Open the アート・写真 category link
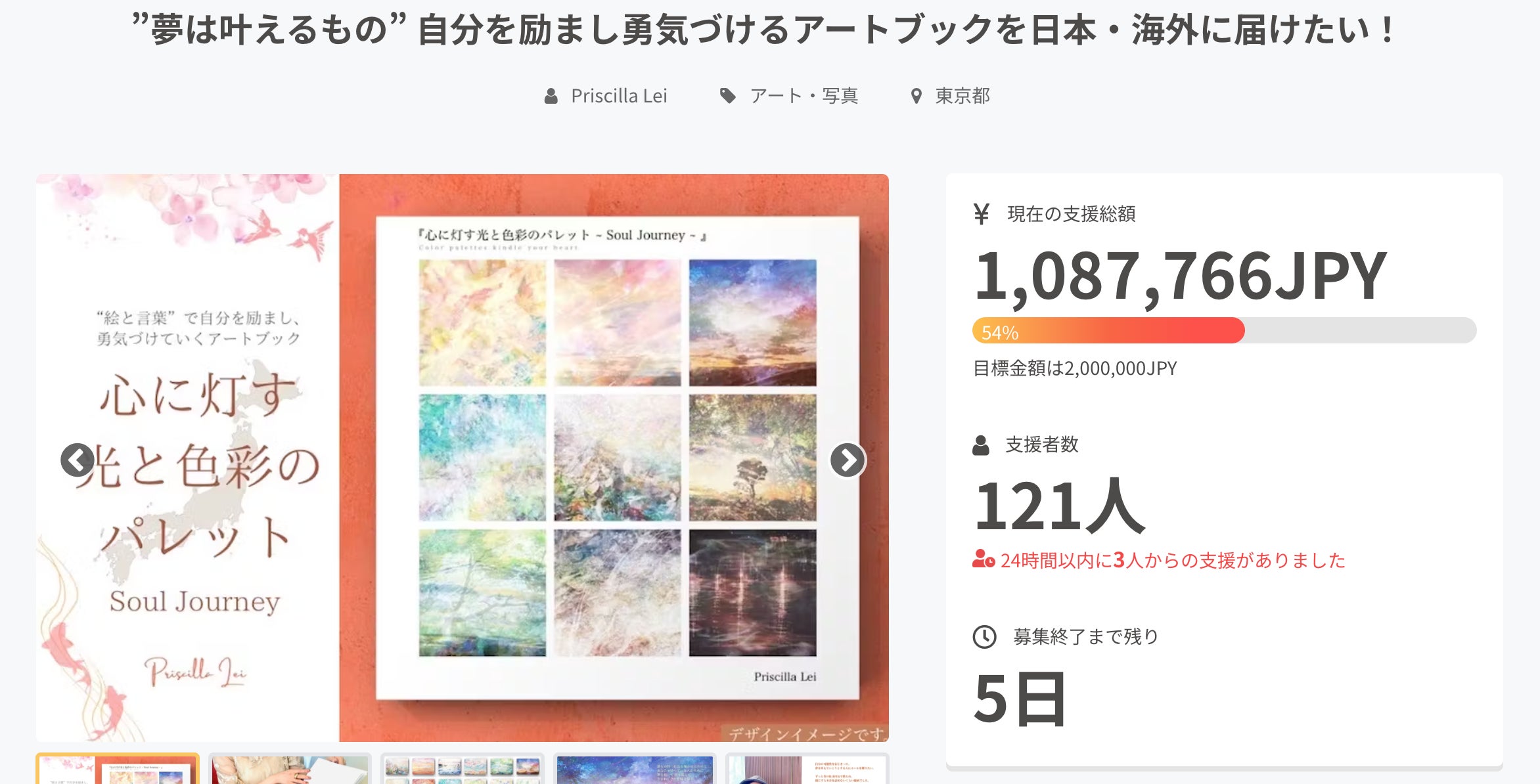The image size is (1540, 784). [804, 97]
